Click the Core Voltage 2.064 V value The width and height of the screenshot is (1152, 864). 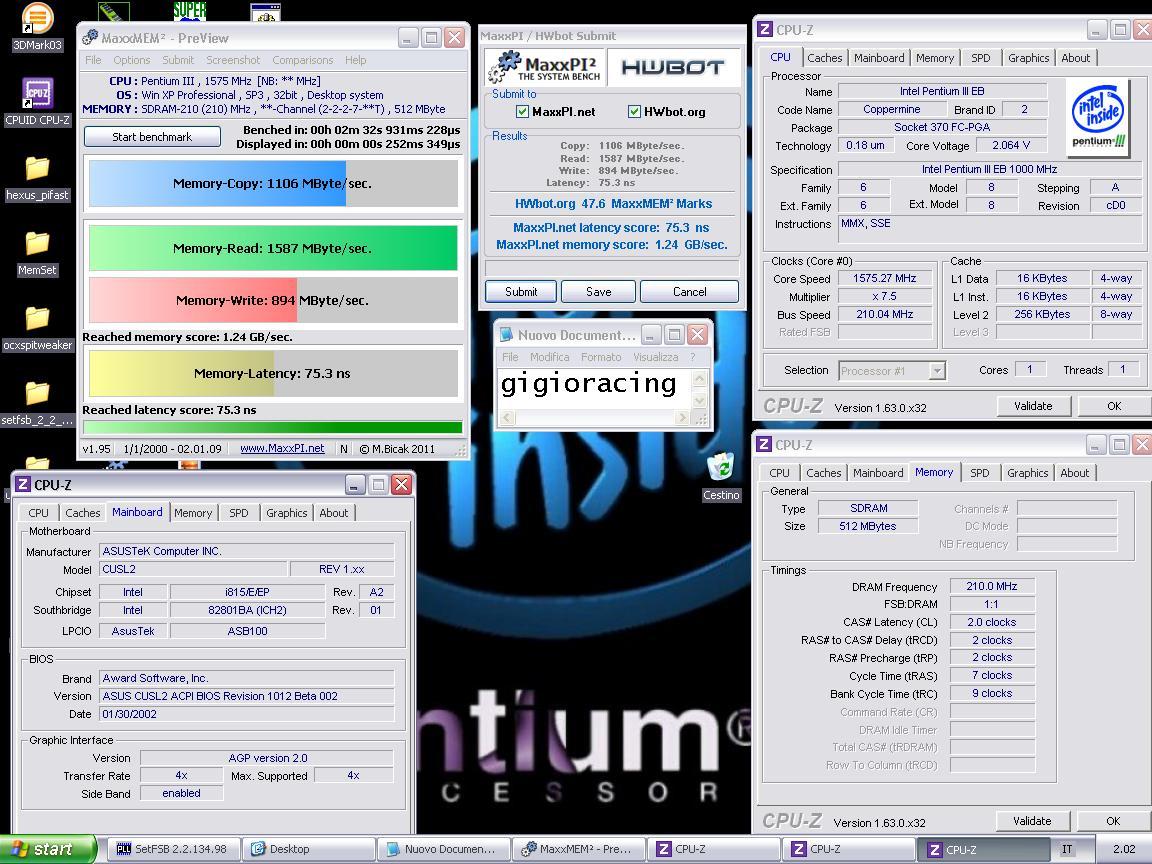click(1011, 145)
